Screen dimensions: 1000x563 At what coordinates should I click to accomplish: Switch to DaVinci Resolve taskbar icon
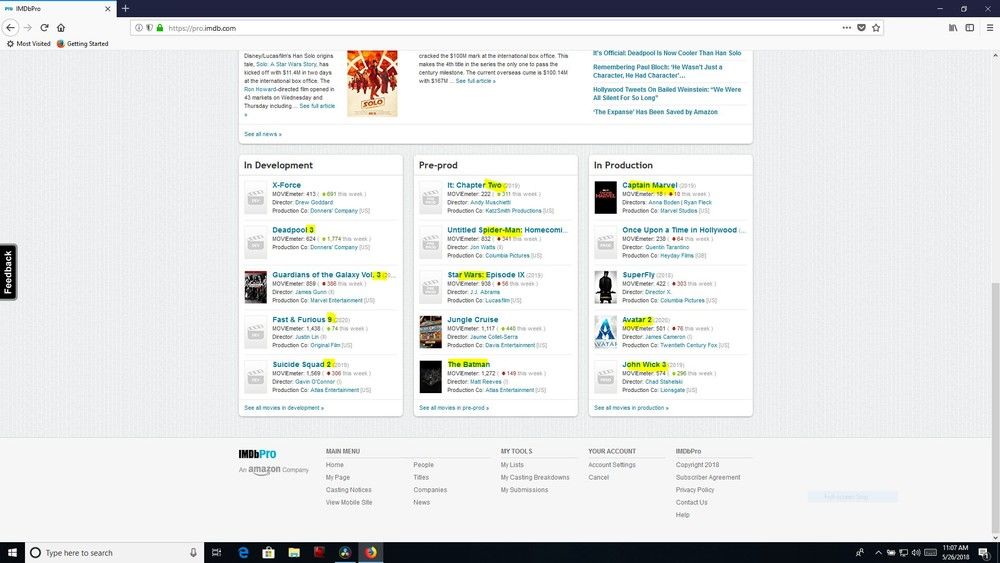pos(345,552)
